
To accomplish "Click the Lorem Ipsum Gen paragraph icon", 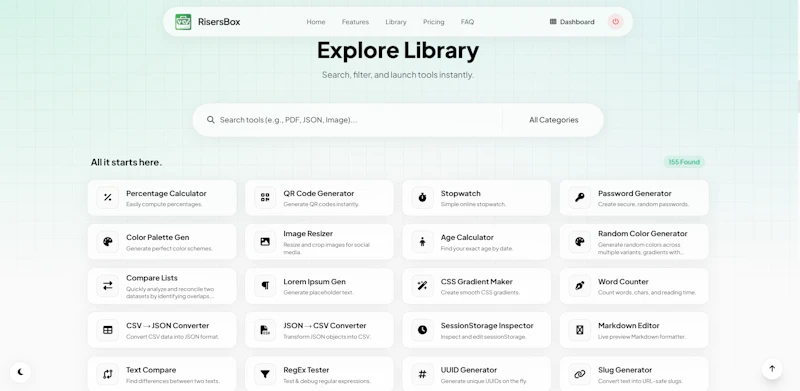I will pos(265,286).
